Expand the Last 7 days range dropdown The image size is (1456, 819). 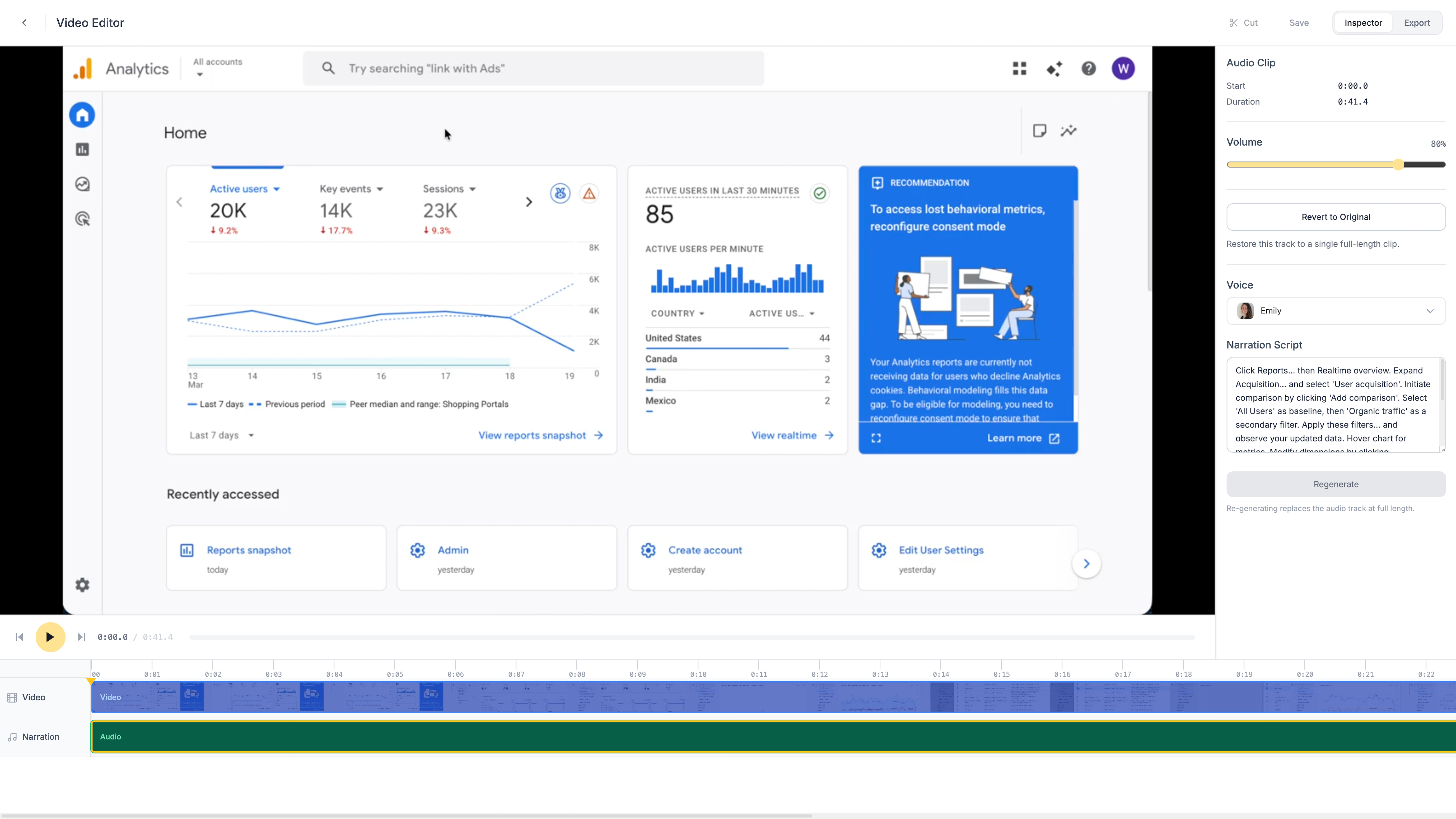[x=222, y=435]
